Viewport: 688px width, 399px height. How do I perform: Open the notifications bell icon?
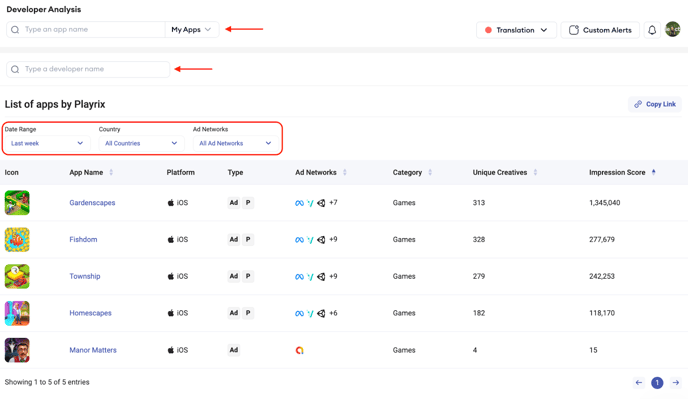(x=652, y=30)
